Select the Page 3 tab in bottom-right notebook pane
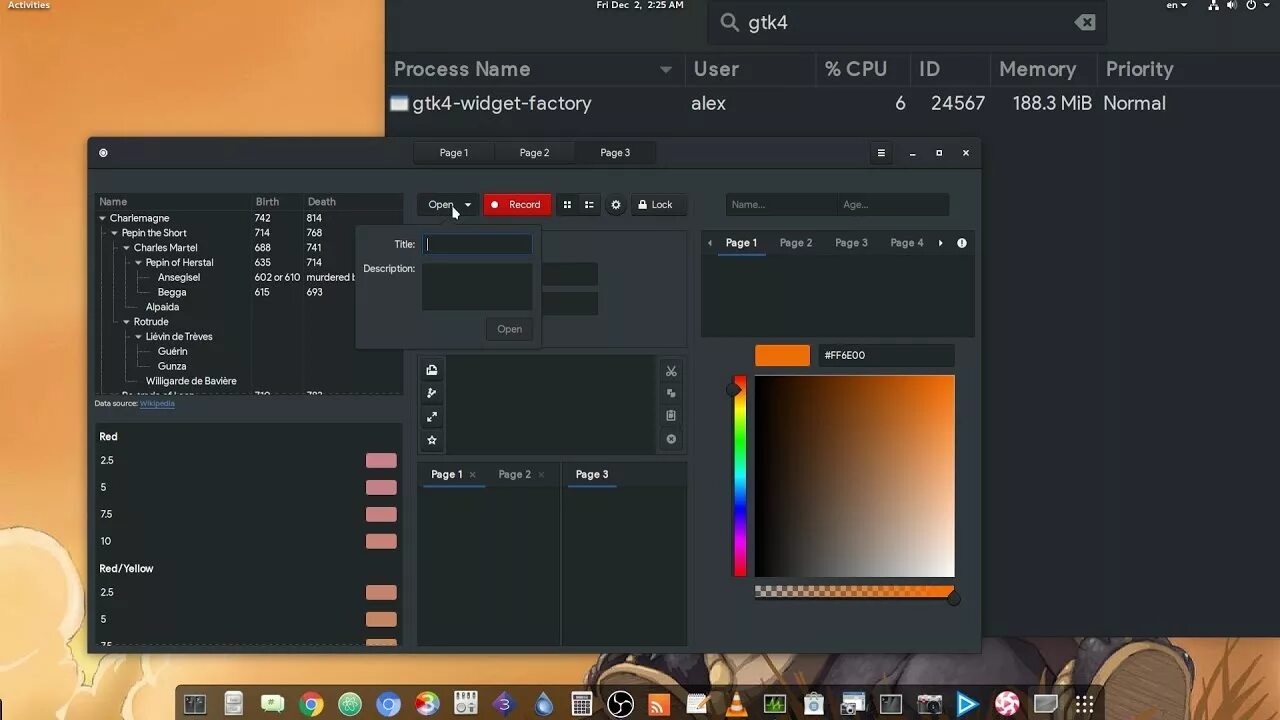The width and height of the screenshot is (1280, 720). (592, 474)
